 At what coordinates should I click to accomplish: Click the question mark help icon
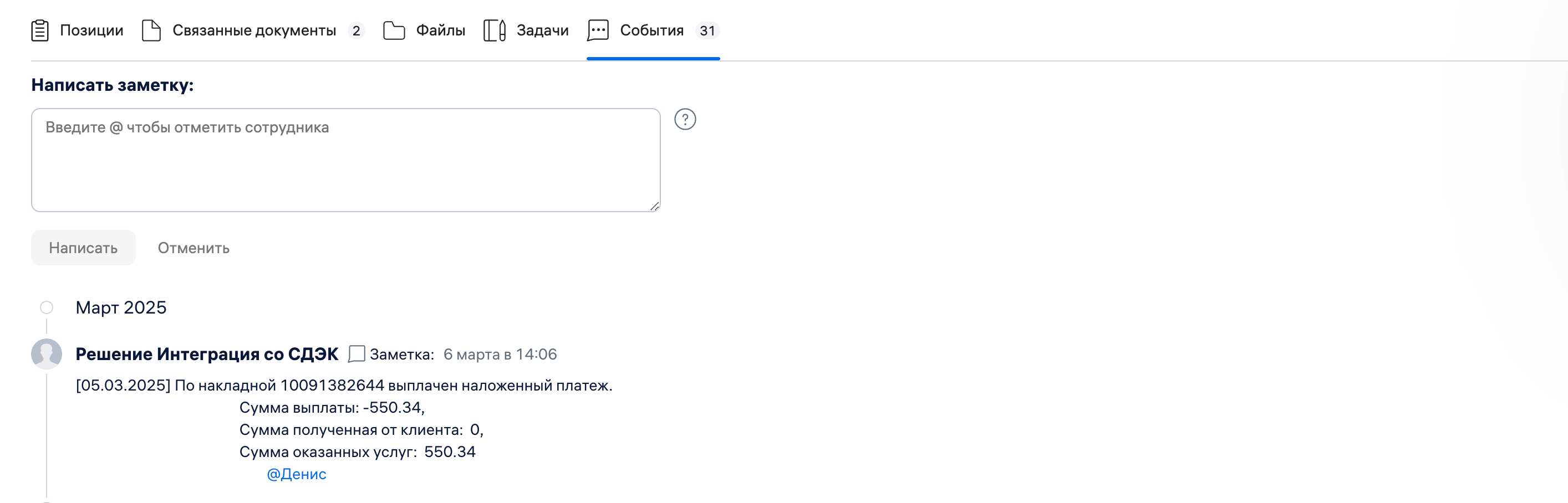tap(685, 119)
